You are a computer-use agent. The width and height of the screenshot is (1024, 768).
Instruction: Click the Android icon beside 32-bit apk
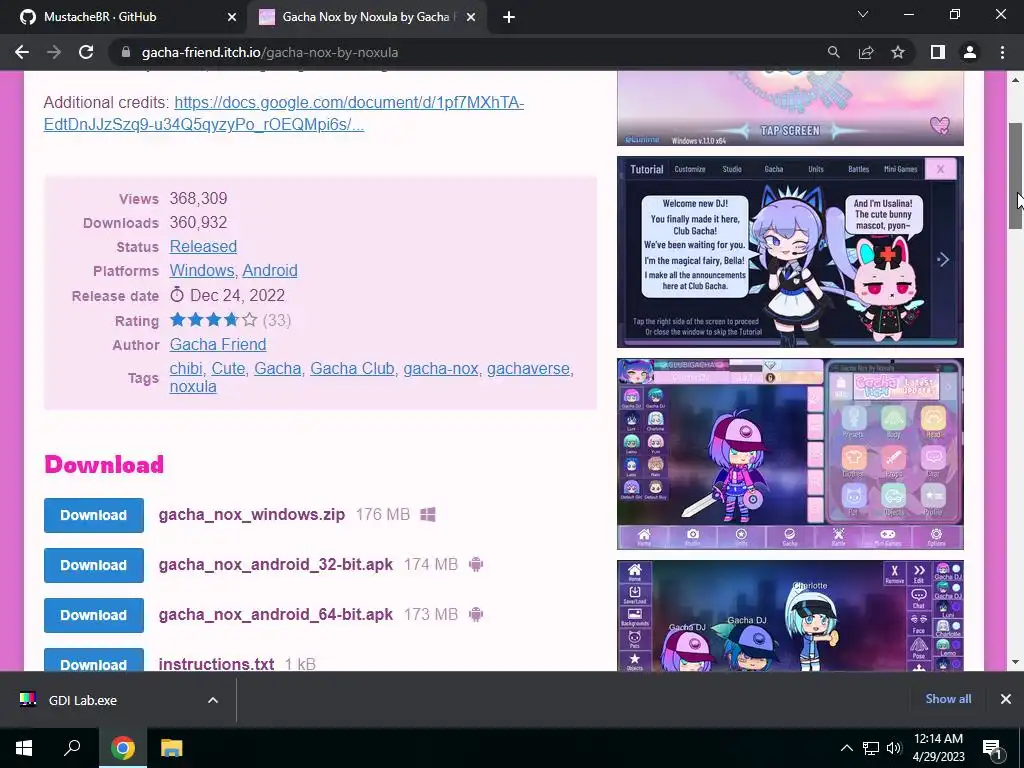(476, 564)
